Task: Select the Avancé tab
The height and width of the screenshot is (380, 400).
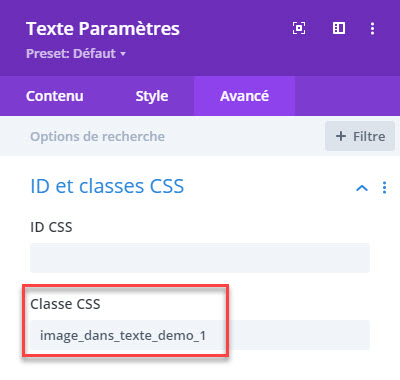Action: [x=244, y=96]
